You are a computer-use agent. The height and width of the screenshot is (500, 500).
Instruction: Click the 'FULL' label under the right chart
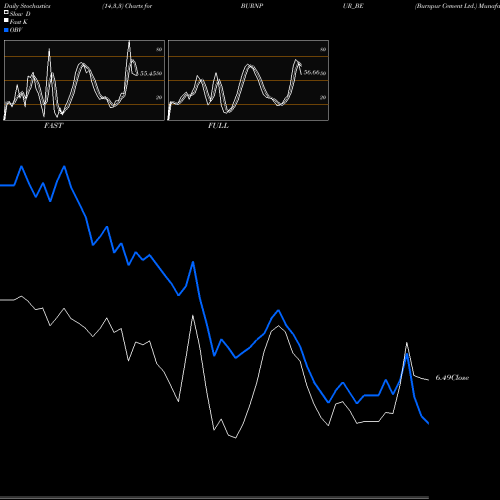pyautogui.click(x=218, y=126)
